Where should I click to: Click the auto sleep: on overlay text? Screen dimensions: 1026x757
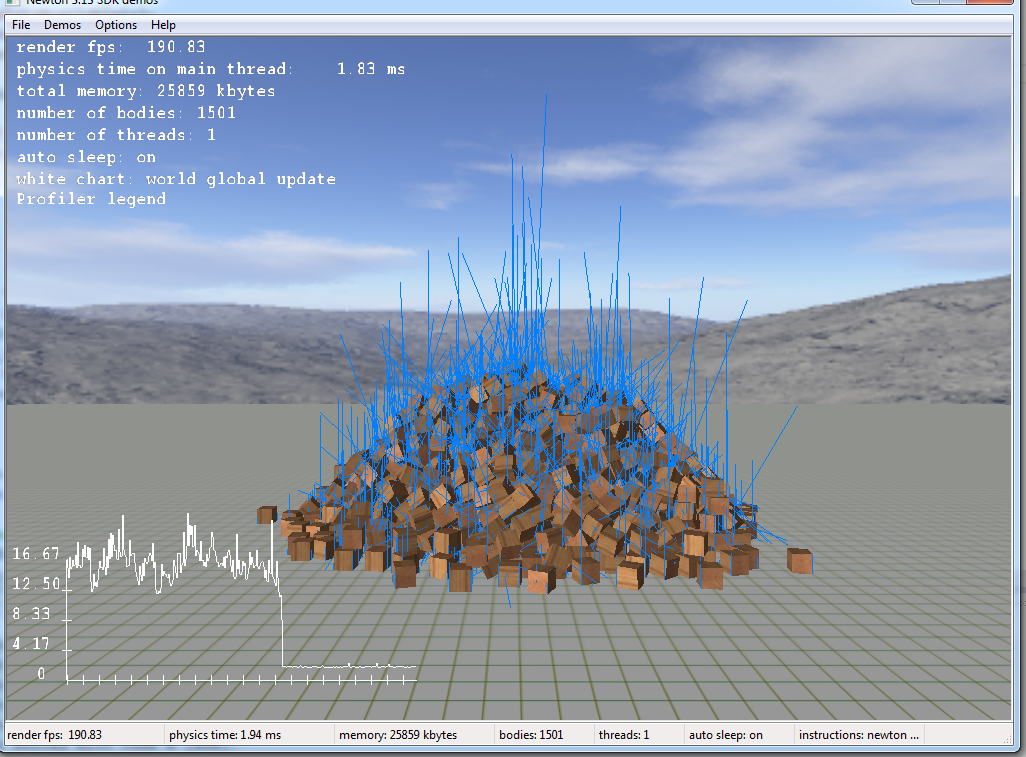(x=86, y=157)
